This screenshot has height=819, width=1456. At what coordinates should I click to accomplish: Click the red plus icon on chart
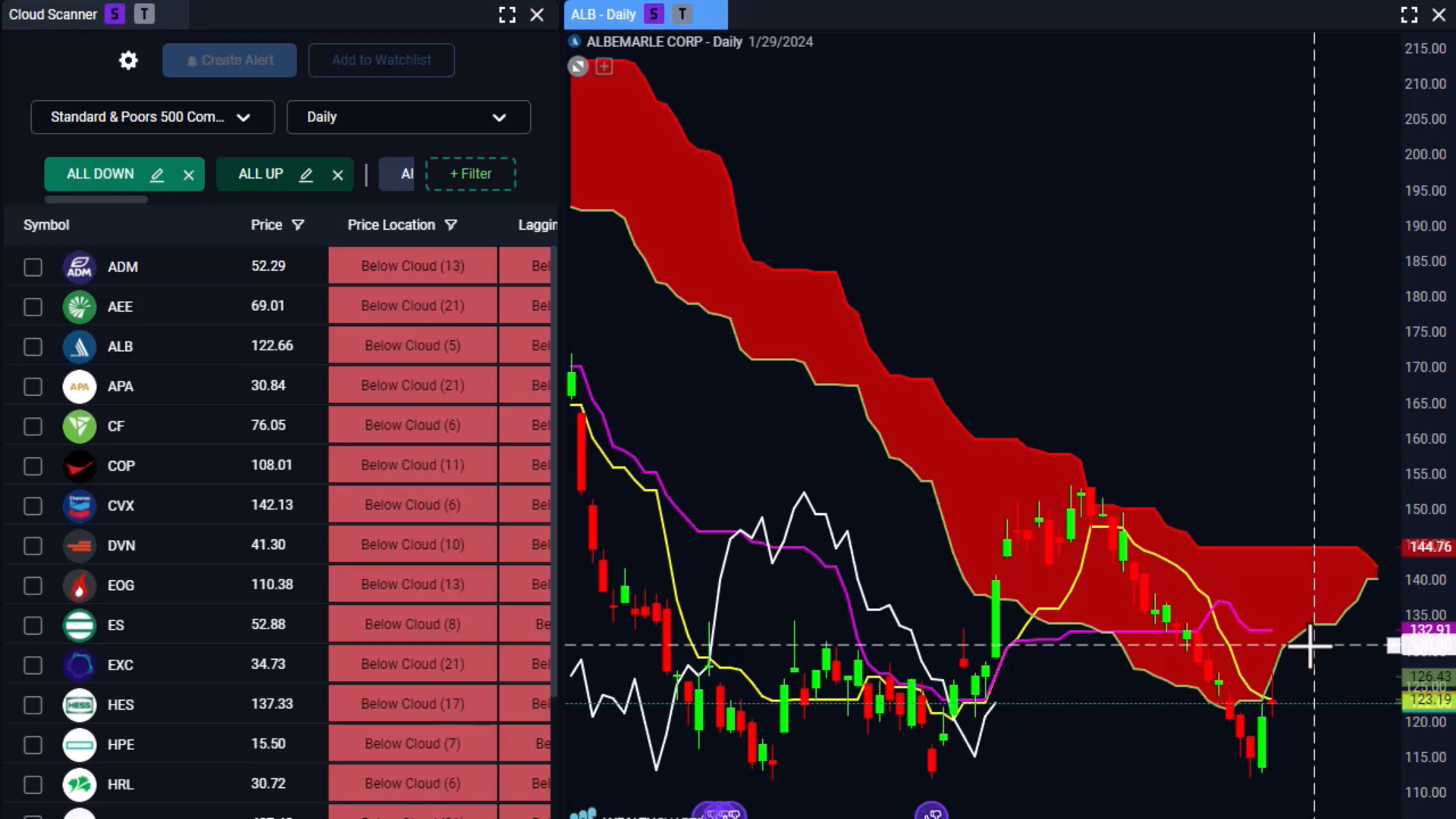click(604, 67)
